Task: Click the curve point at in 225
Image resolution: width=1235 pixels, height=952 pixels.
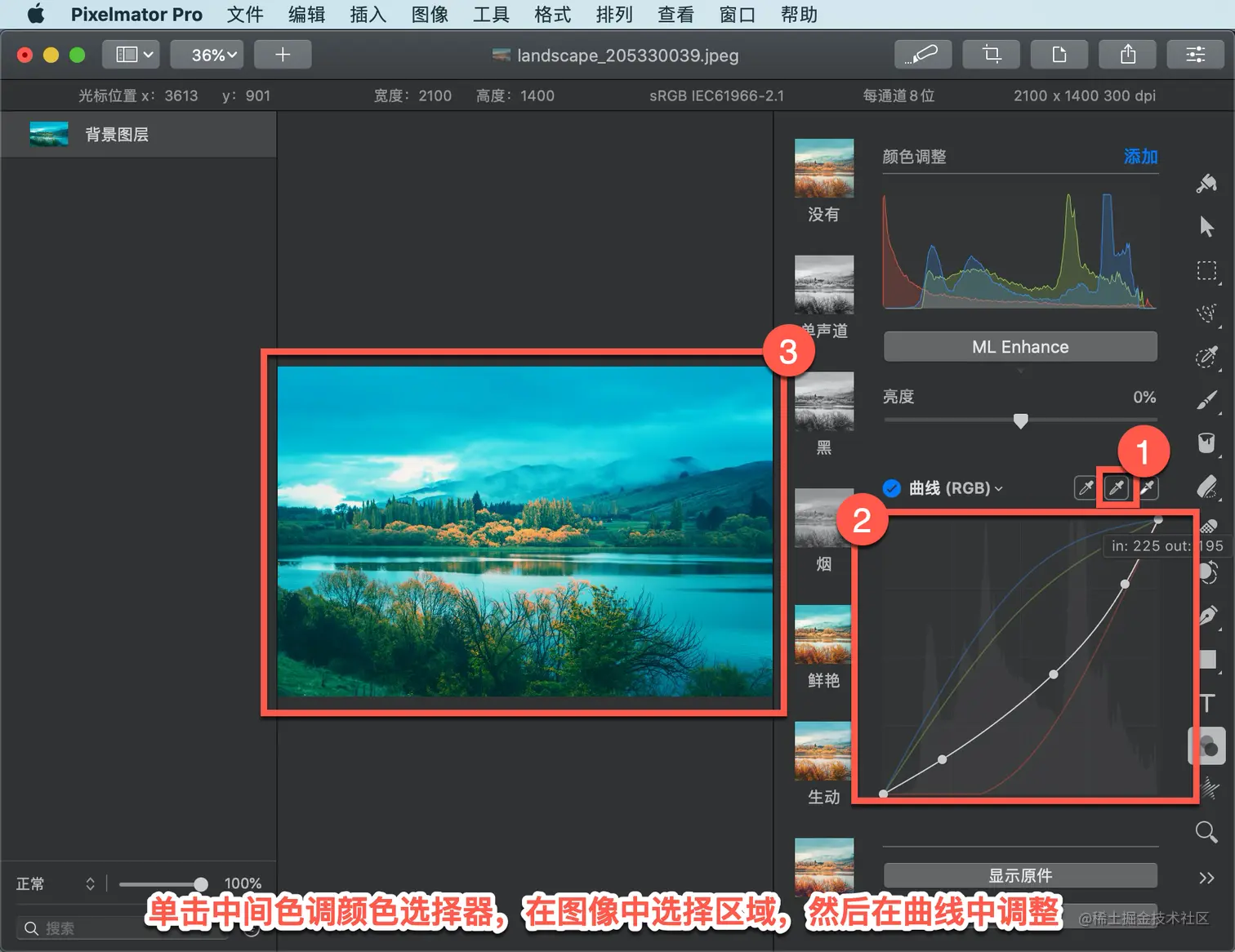Action: (x=1125, y=584)
